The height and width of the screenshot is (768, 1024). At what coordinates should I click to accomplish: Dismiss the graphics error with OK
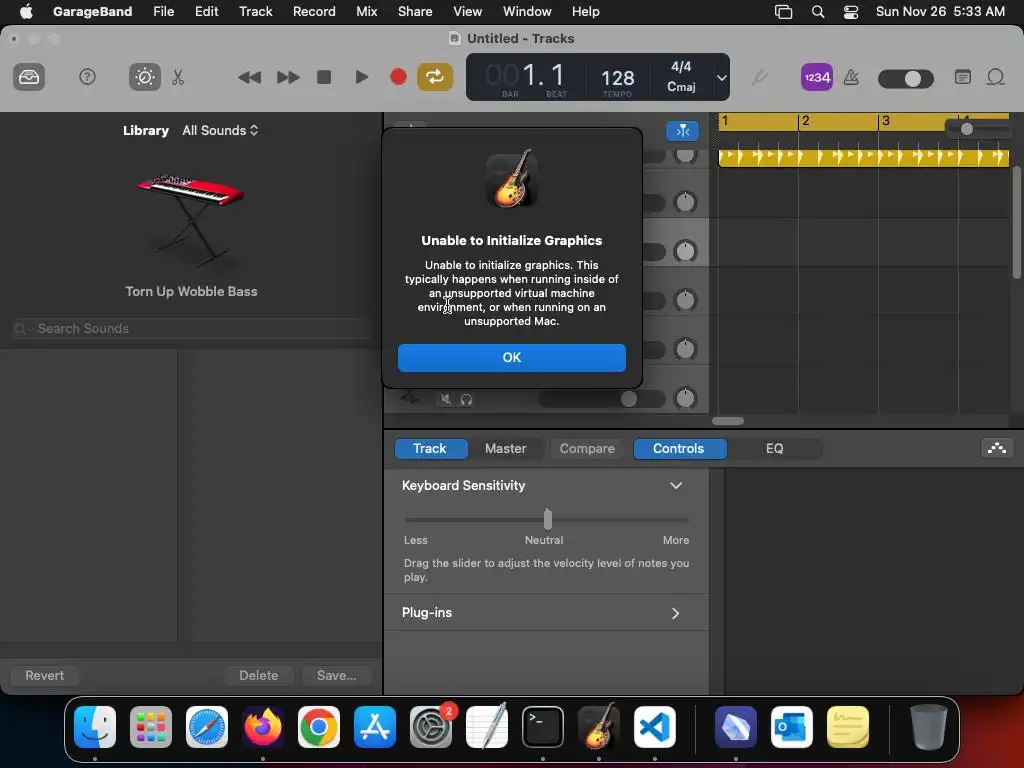tap(511, 357)
